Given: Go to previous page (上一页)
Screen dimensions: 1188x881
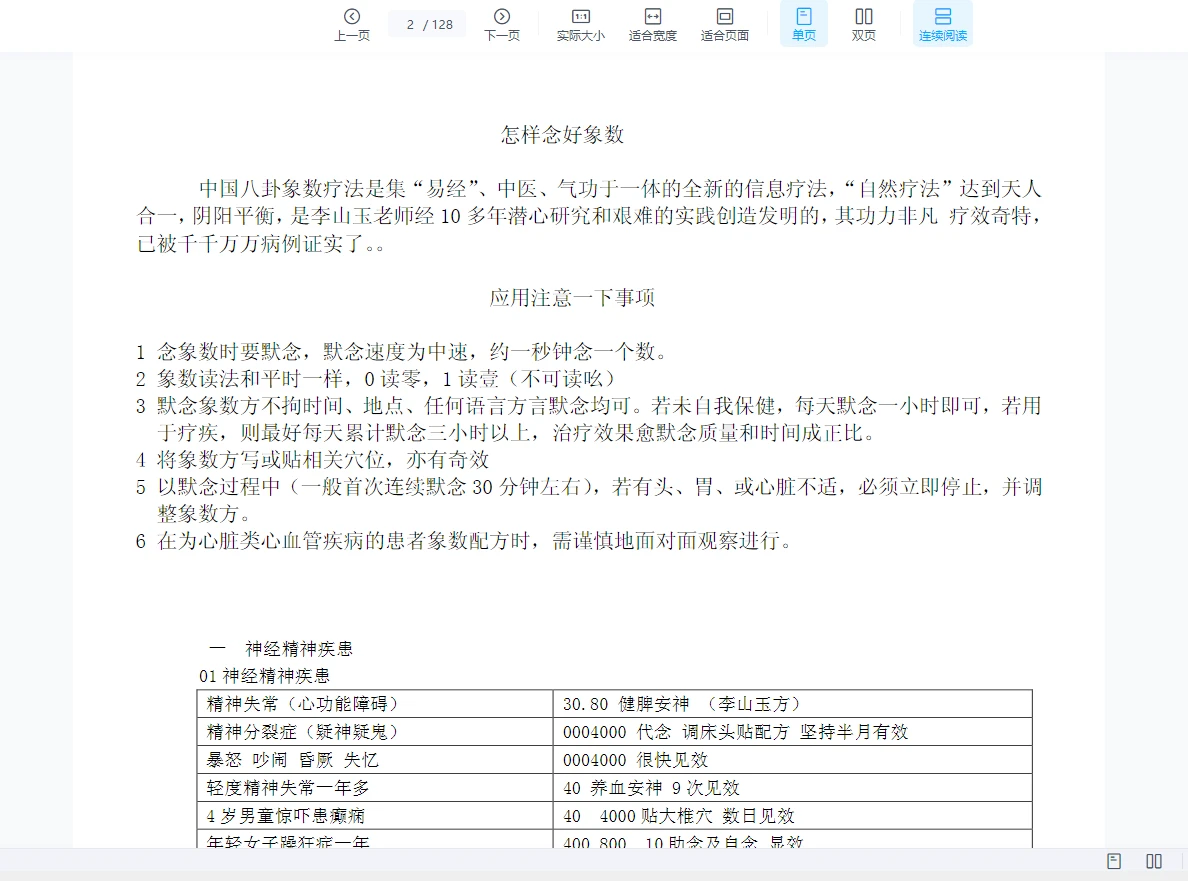Looking at the screenshot, I should click(352, 24).
